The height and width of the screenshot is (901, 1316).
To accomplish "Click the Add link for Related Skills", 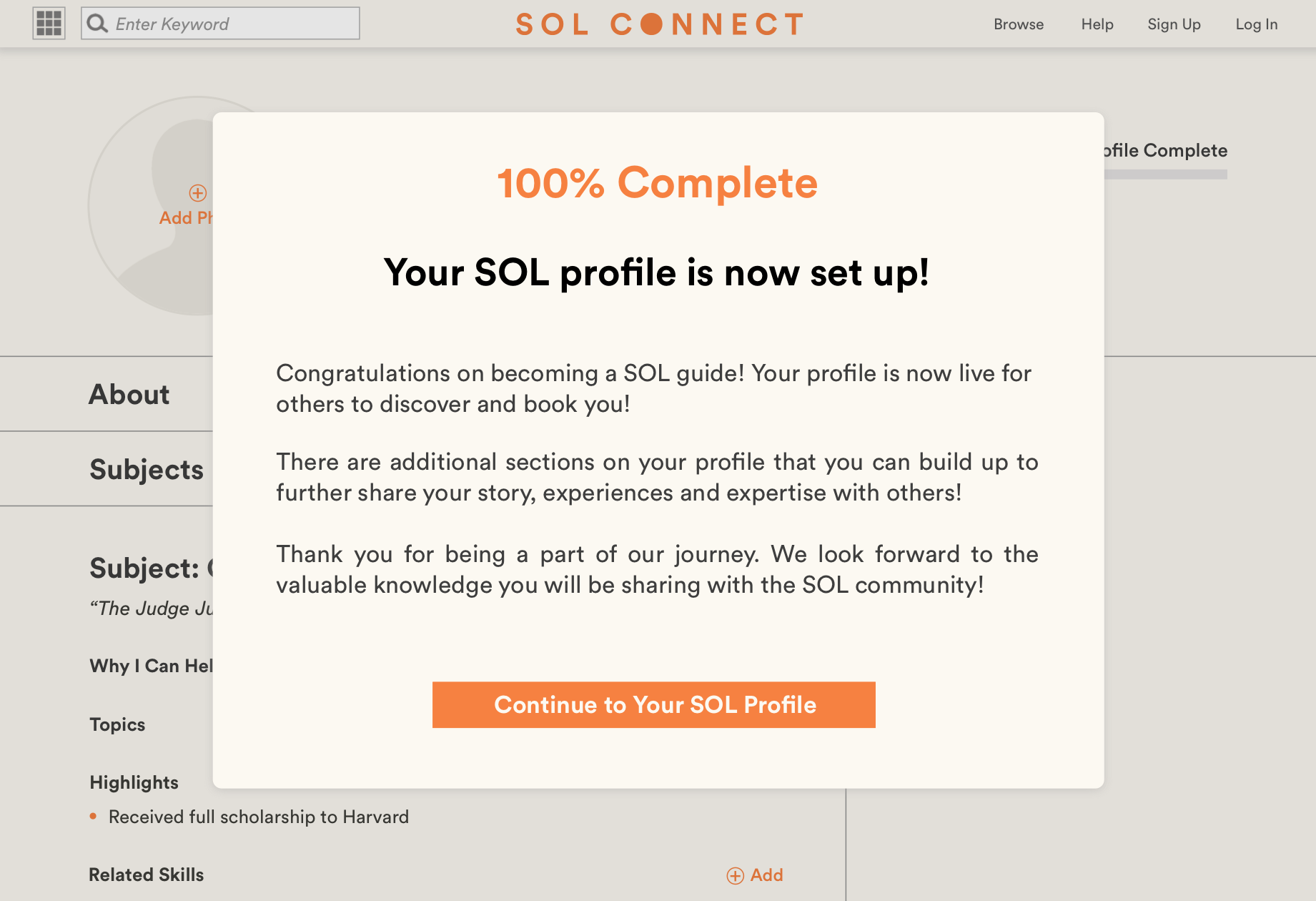I will [x=766, y=875].
